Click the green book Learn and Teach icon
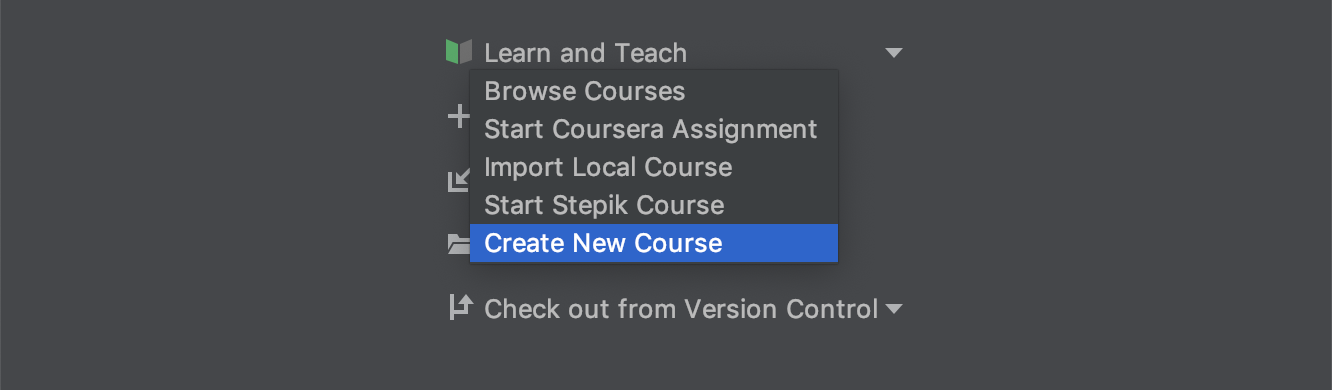 tap(458, 52)
